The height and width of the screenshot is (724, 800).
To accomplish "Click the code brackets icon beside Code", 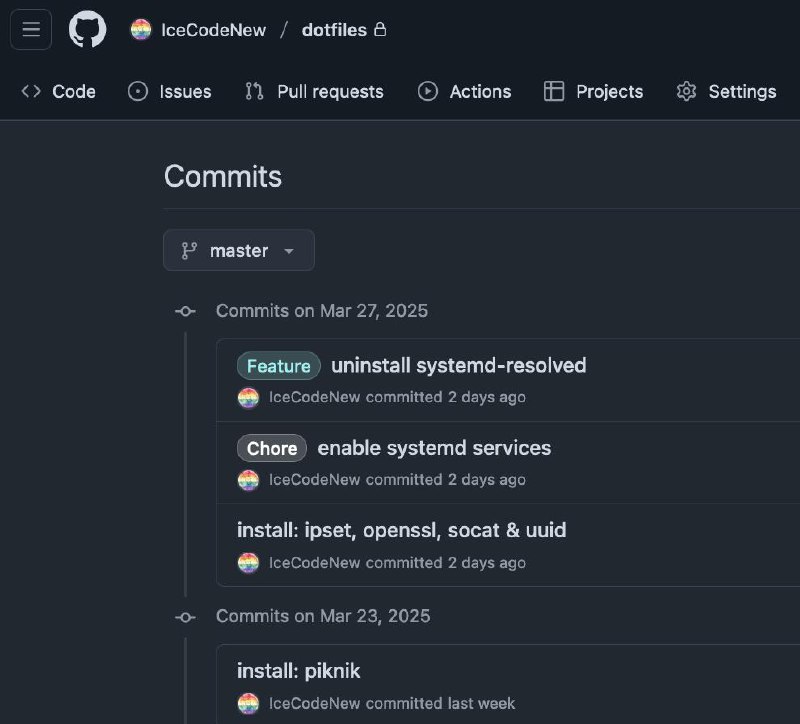I will (30, 91).
